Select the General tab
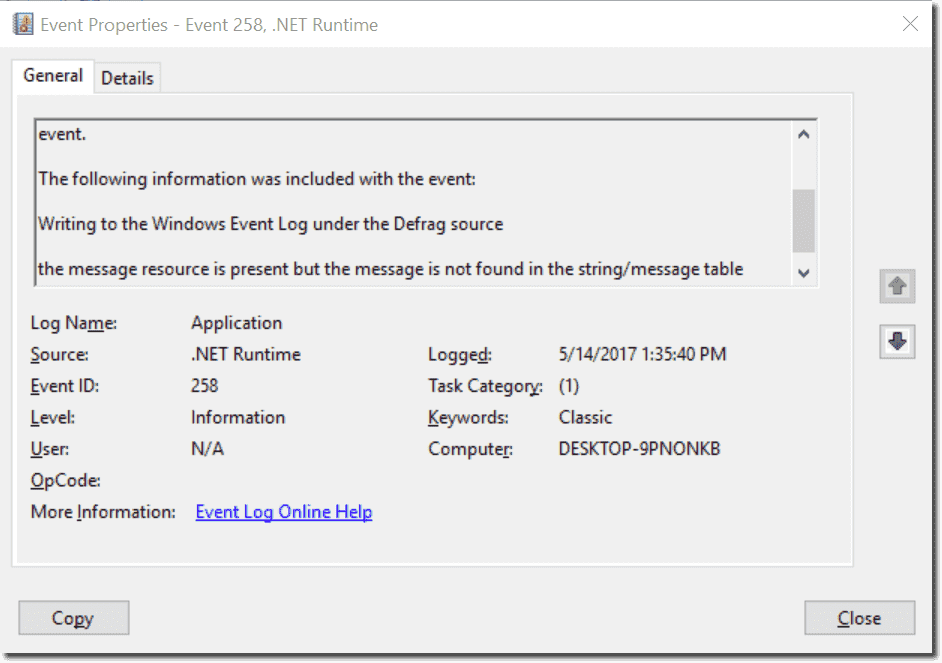 (x=52, y=76)
